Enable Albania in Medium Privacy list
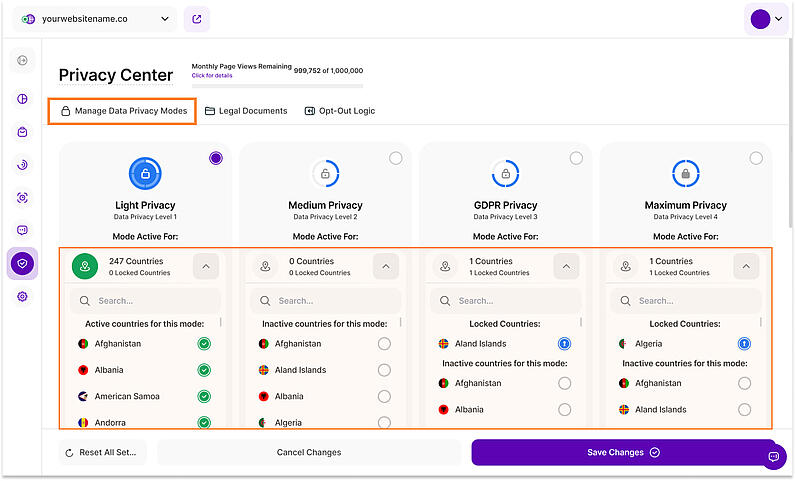This screenshot has height=481, width=795. (x=384, y=396)
